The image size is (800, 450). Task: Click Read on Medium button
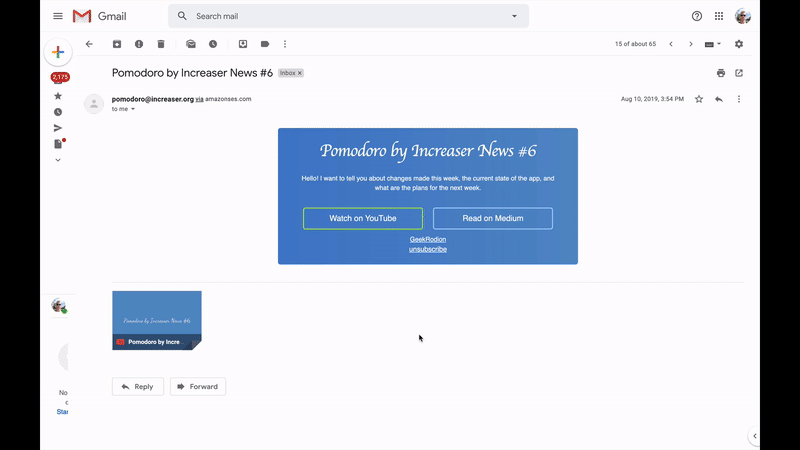(x=493, y=218)
